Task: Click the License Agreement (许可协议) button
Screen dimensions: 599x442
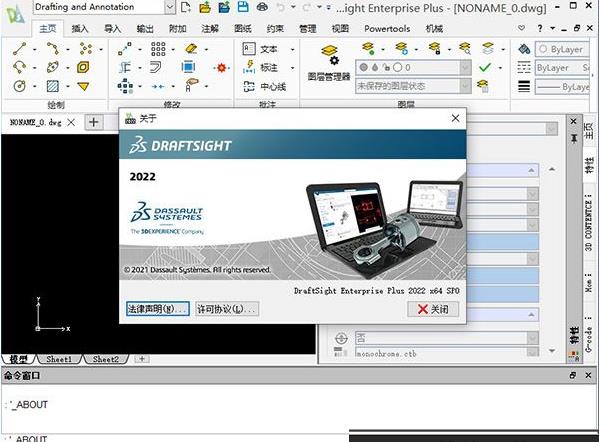Action: 227,309
